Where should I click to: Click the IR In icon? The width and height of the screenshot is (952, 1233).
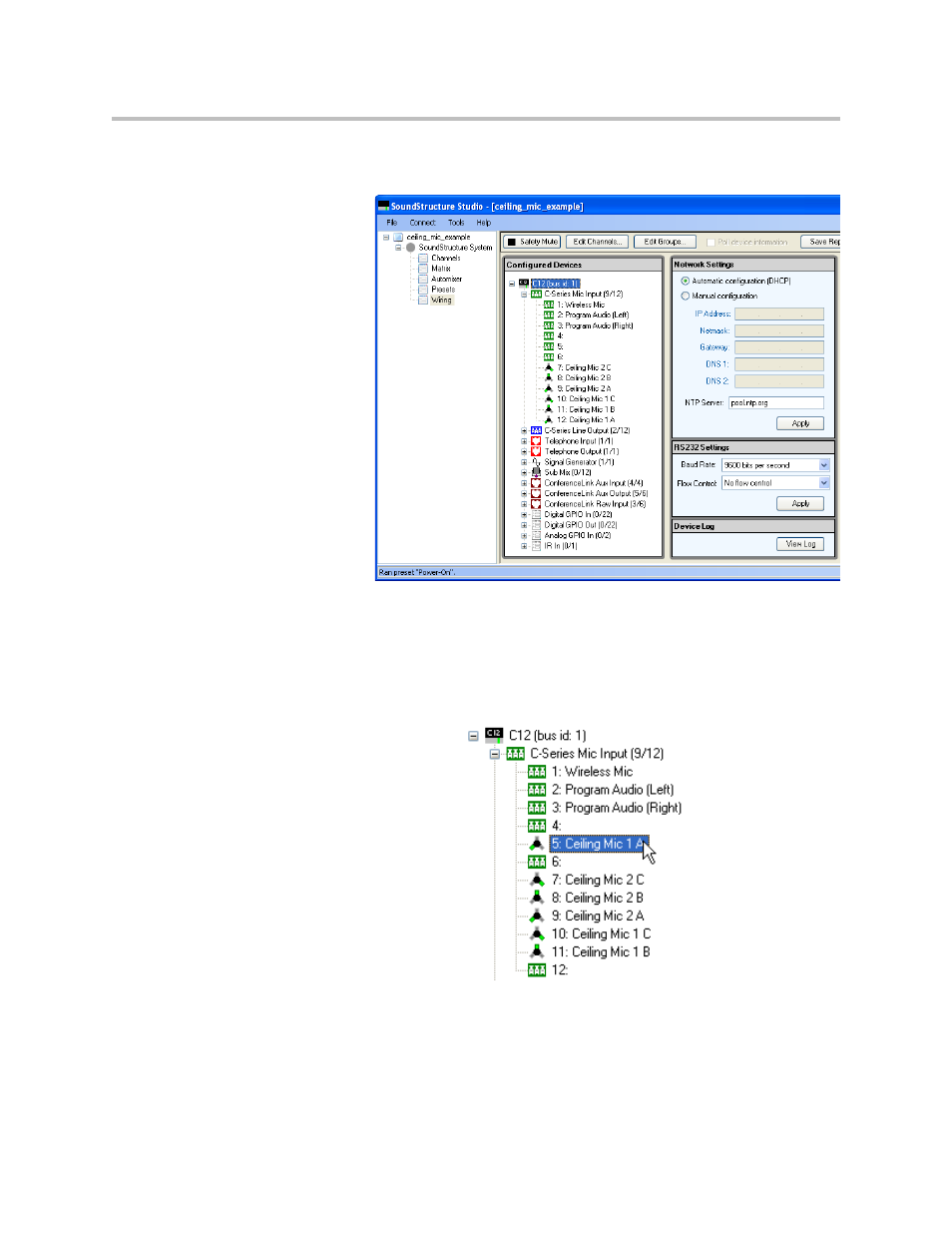tap(536, 545)
